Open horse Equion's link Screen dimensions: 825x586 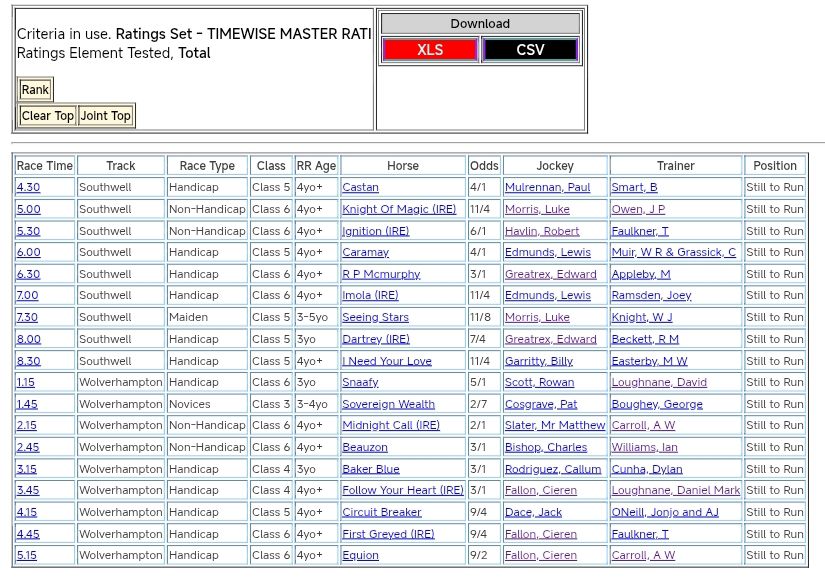(x=360, y=555)
